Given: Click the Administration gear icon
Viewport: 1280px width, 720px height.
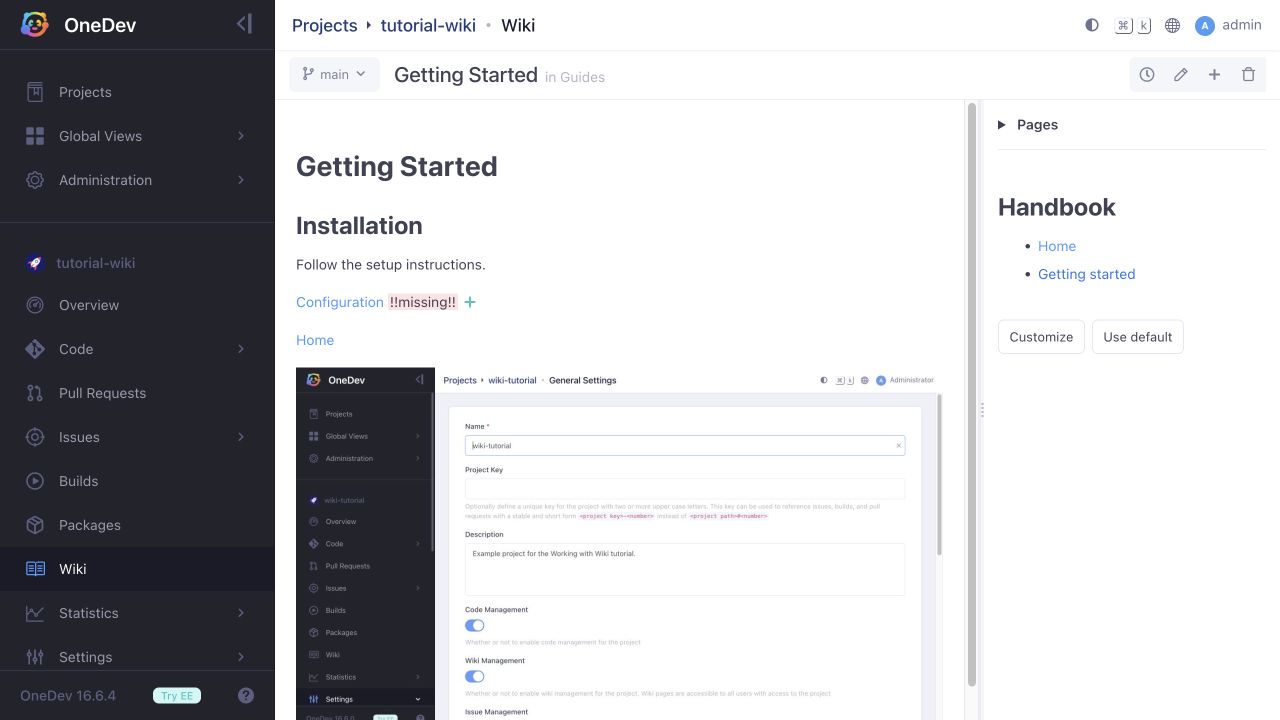Looking at the screenshot, I should pos(35,180).
